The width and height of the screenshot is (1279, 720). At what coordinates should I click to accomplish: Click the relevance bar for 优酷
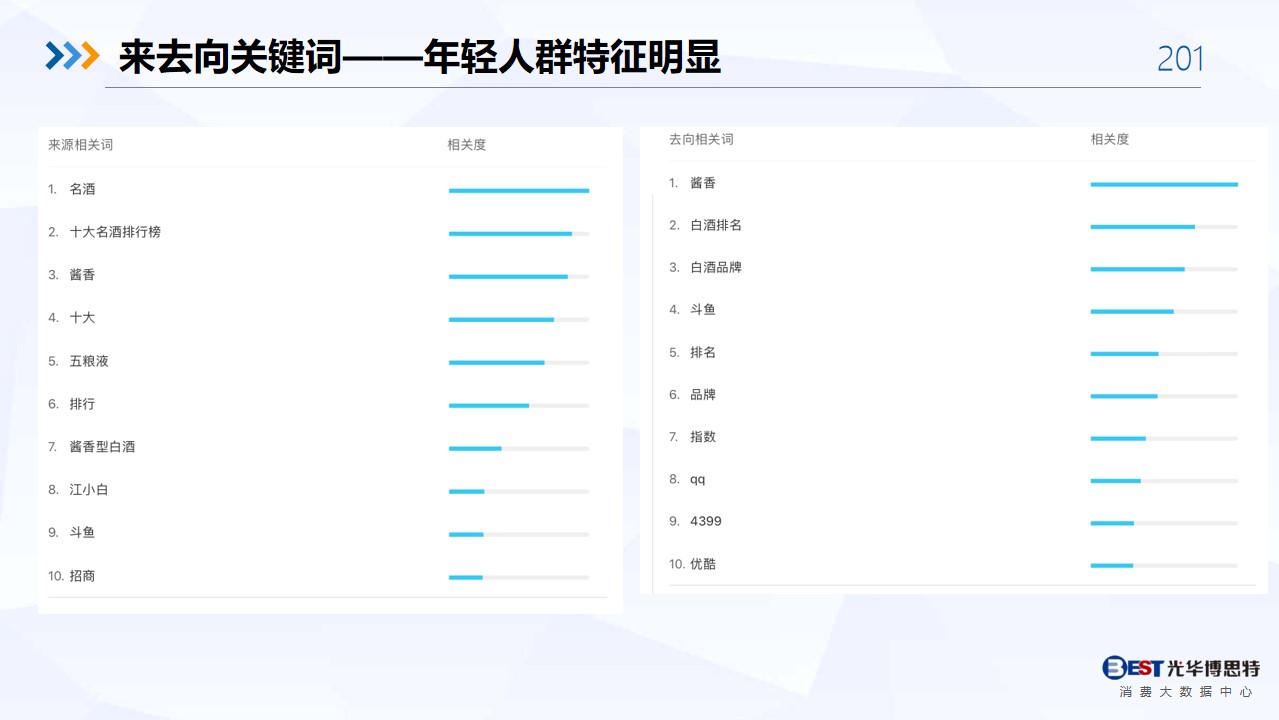1164,565
